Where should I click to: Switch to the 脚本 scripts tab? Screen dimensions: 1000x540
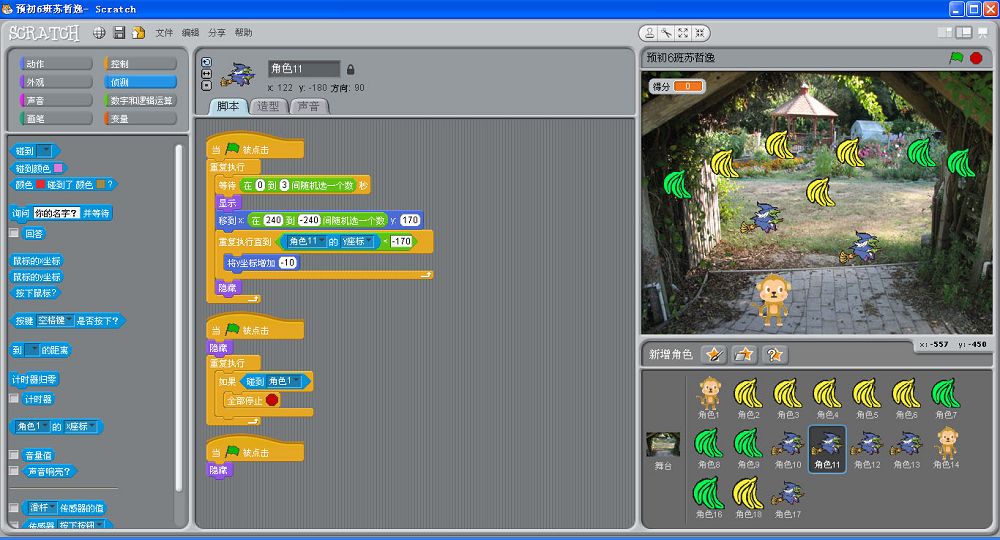(x=228, y=106)
